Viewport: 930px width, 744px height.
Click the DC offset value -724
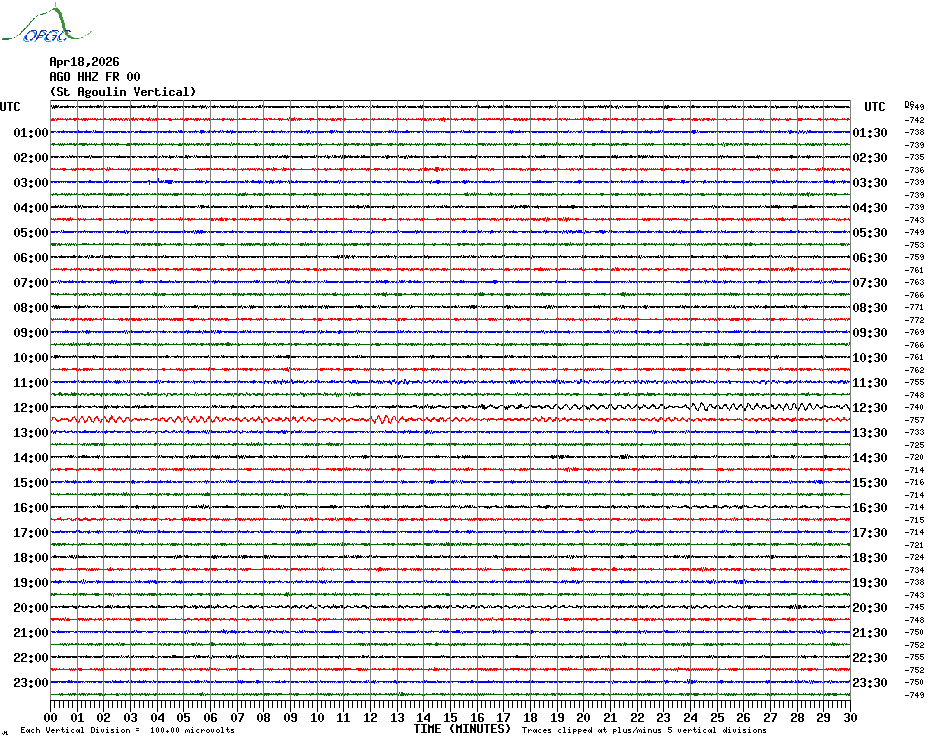click(915, 558)
